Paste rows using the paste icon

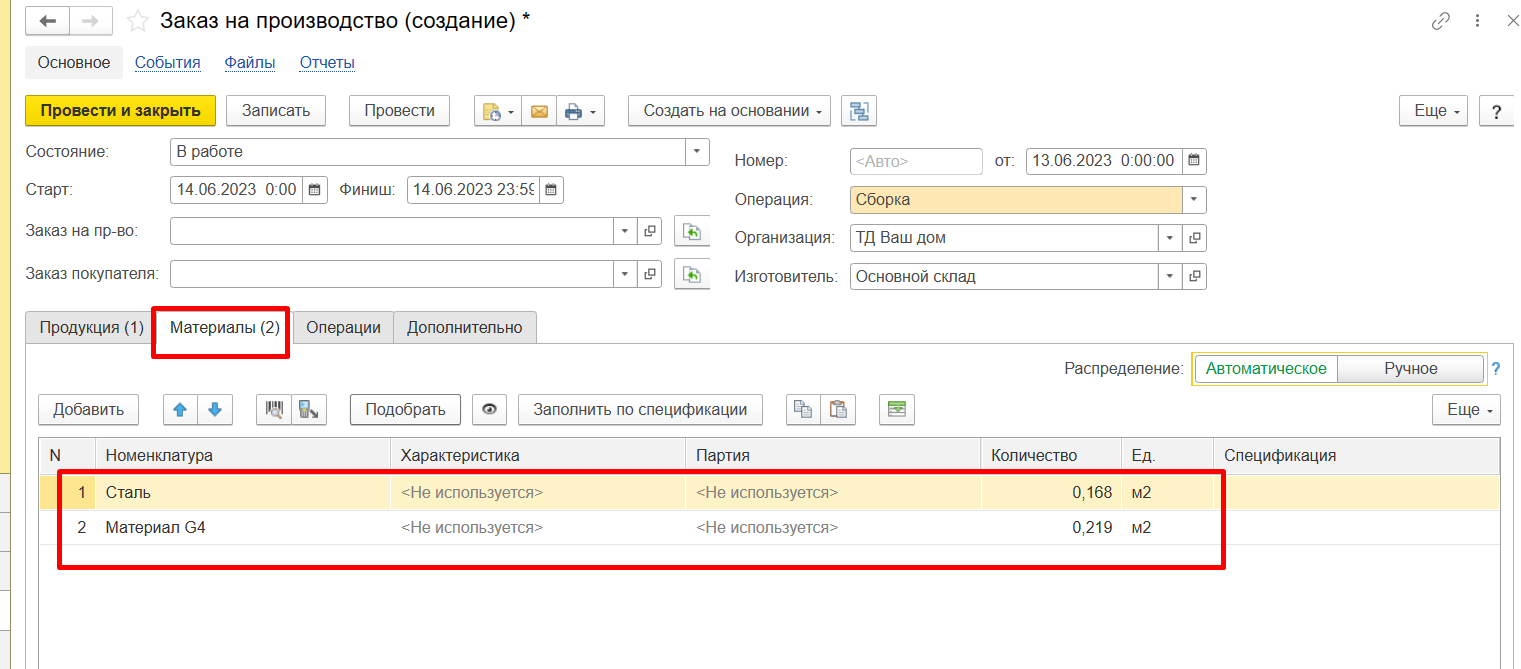point(838,409)
